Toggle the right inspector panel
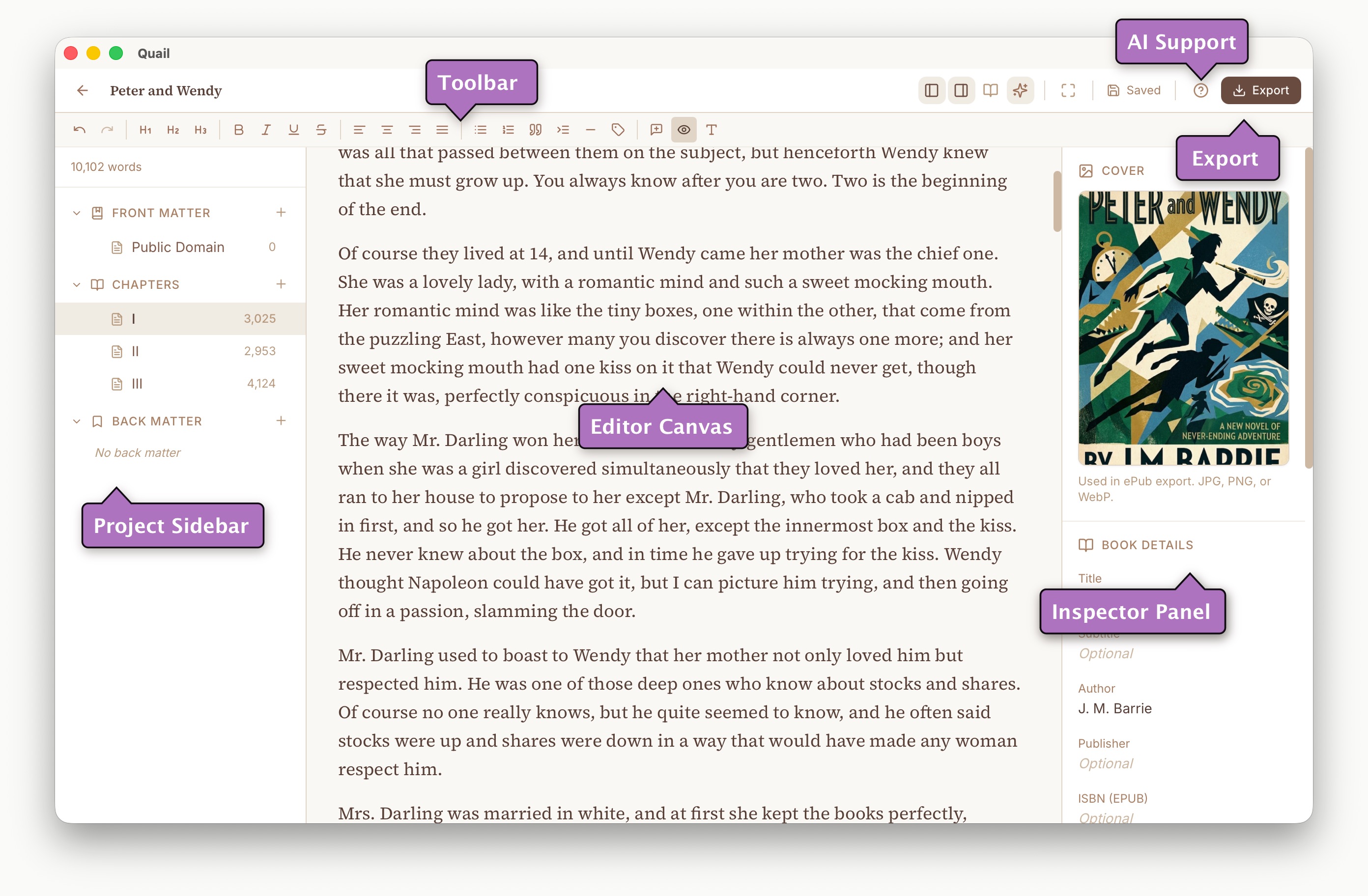 pos(961,90)
